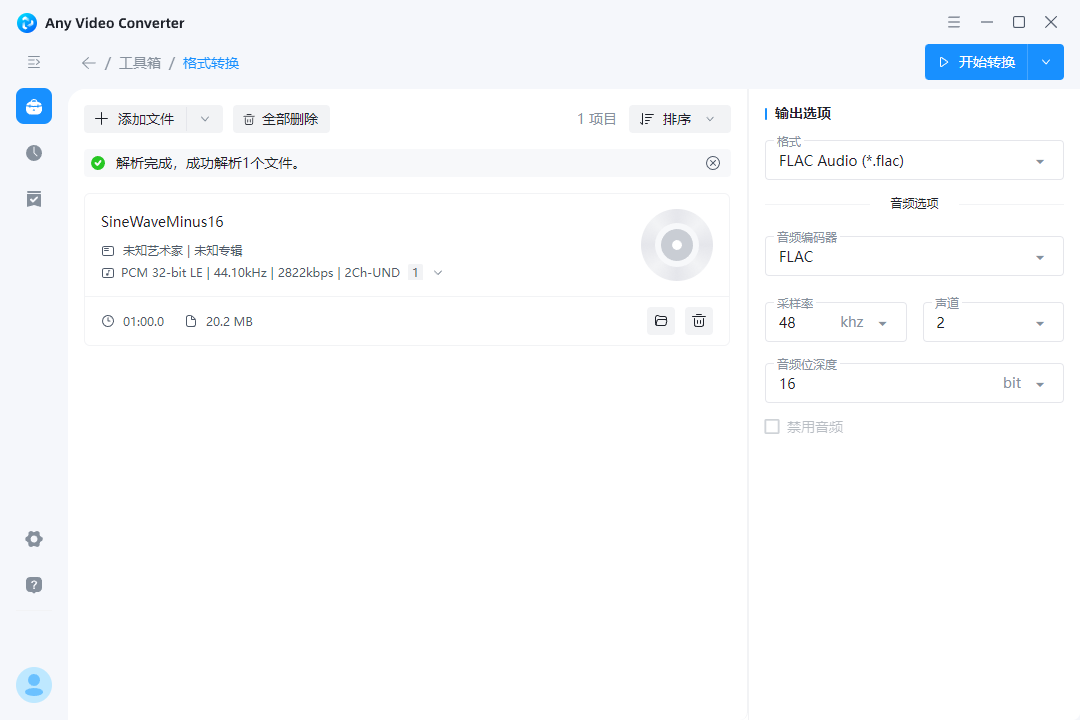
Task: Start conversion with 开始转换 button
Action: click(976, 62)
